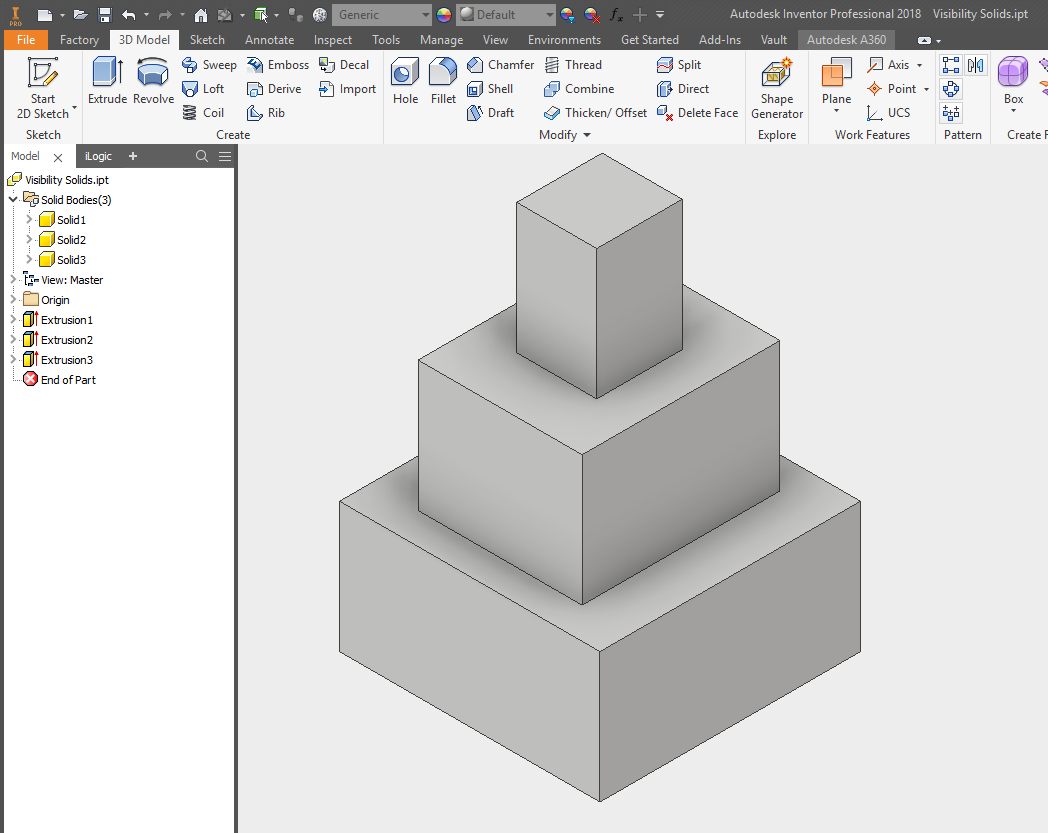Collapse the Solid Bodies folder
Viewport: 1048px width, 833px height.
(x=13, y=199)
